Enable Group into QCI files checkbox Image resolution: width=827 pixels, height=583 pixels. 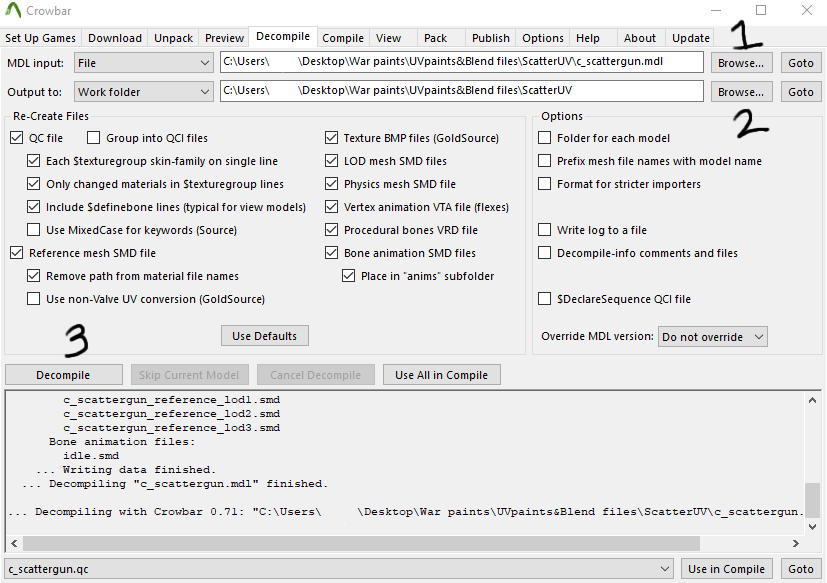pyautogui.click(x=94, y=138)
